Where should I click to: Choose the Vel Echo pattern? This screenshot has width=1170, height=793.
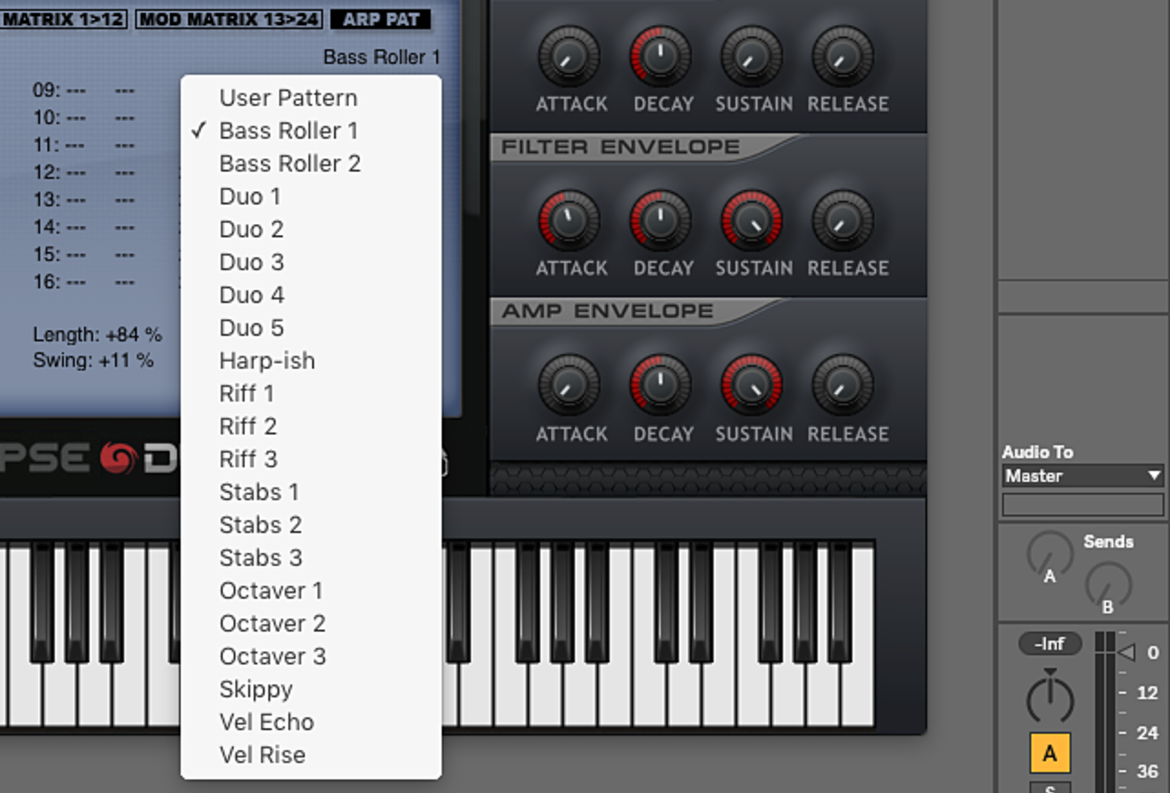click(311, 721)
